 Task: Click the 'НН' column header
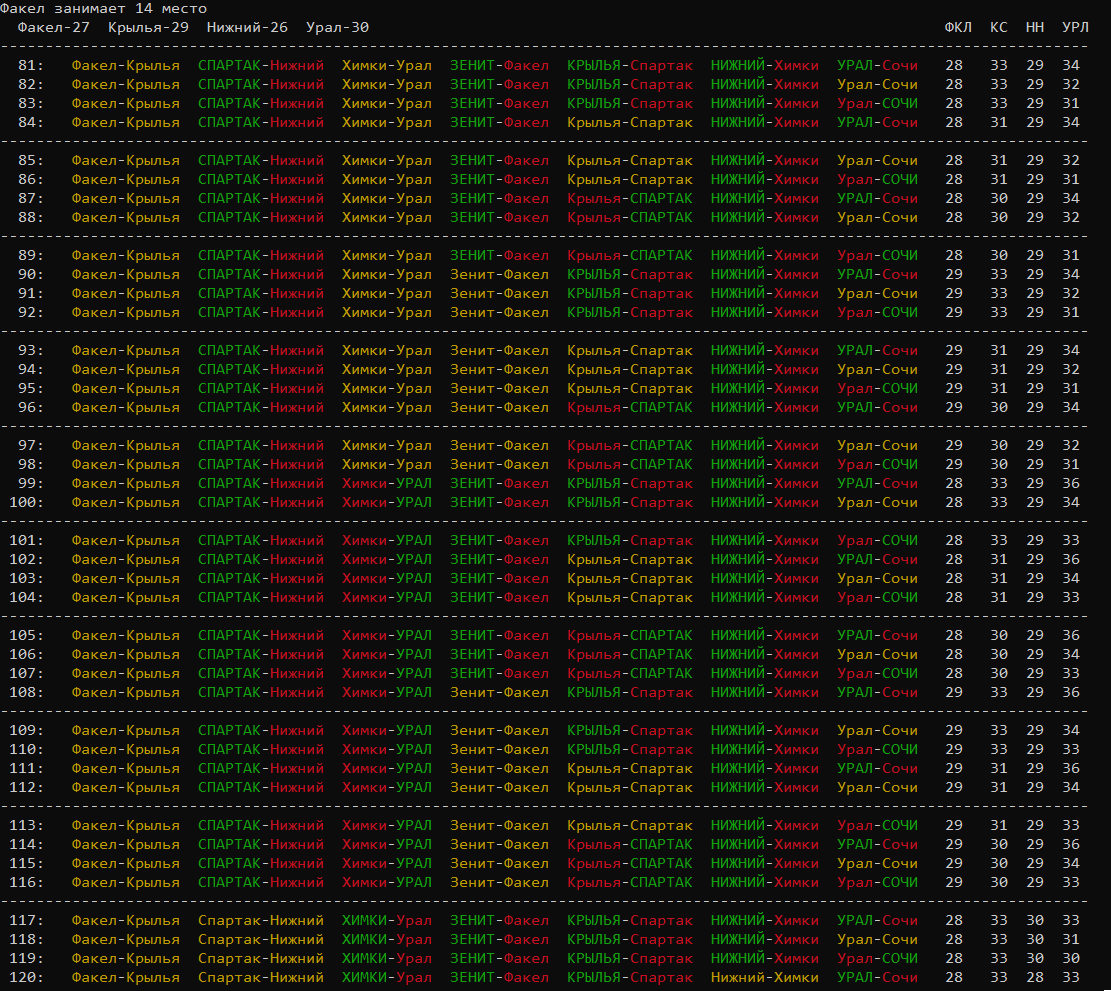pos(1035,28)
